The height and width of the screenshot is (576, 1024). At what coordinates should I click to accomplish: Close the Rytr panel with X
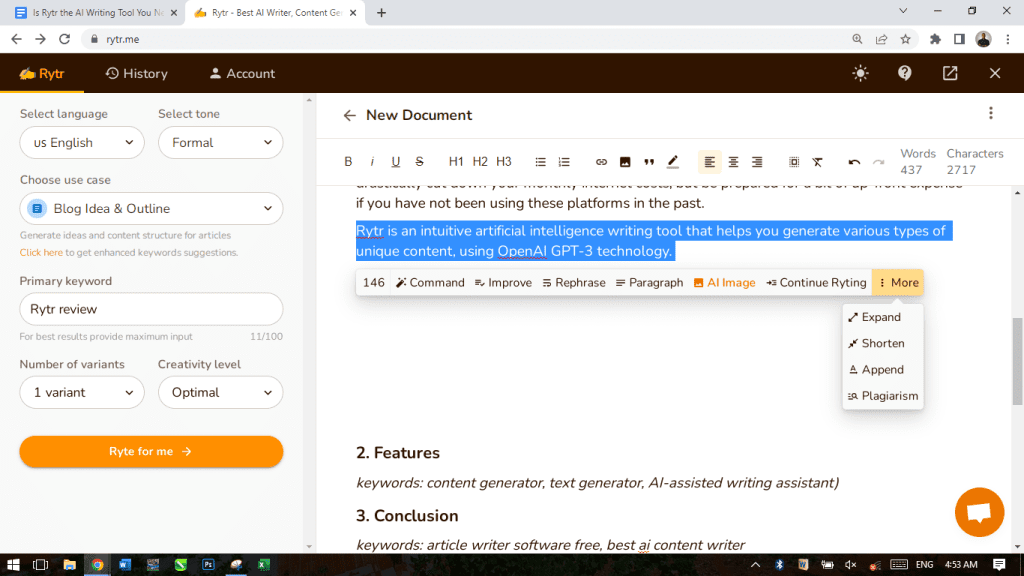(x=995, y=73)
